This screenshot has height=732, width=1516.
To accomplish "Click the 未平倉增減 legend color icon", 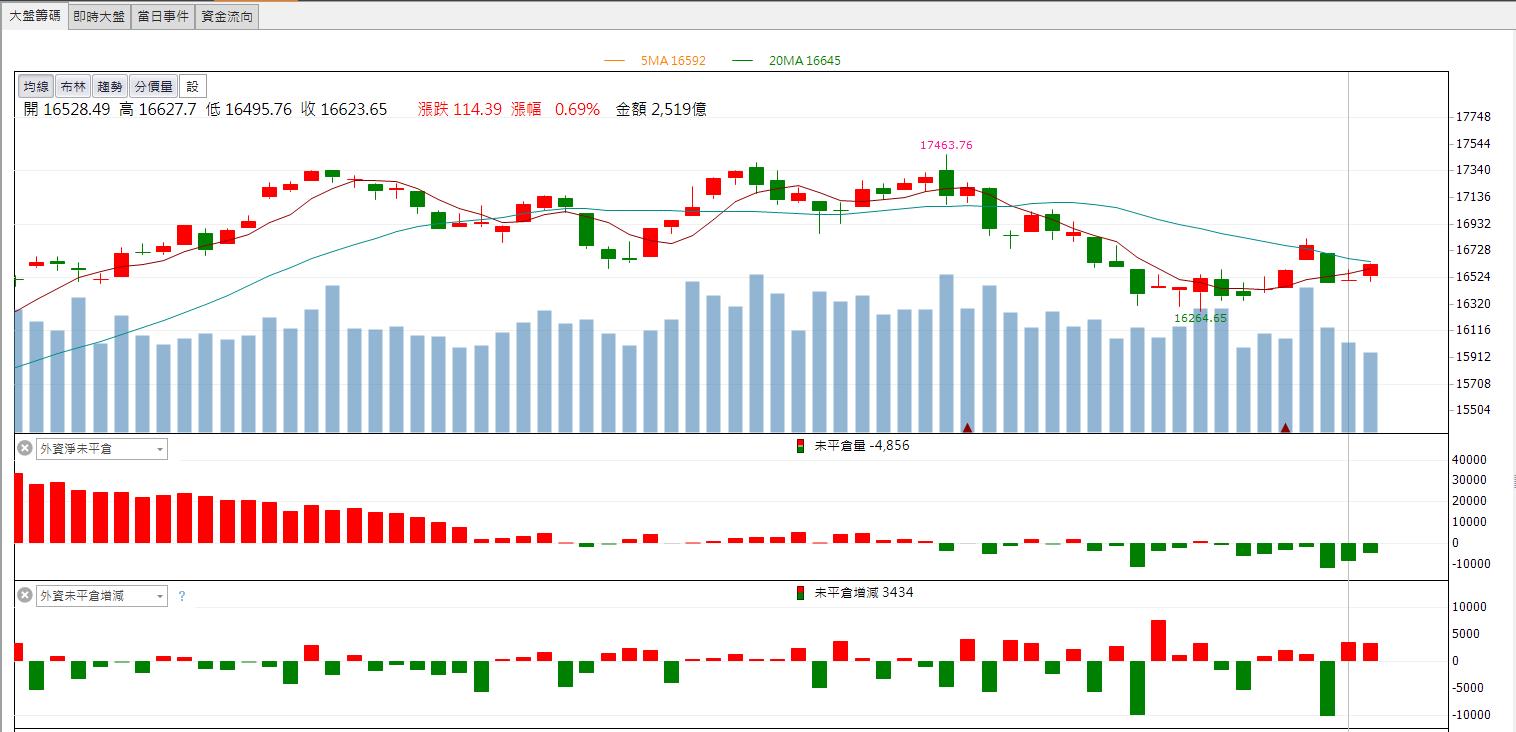I will [x=800, y=593].
